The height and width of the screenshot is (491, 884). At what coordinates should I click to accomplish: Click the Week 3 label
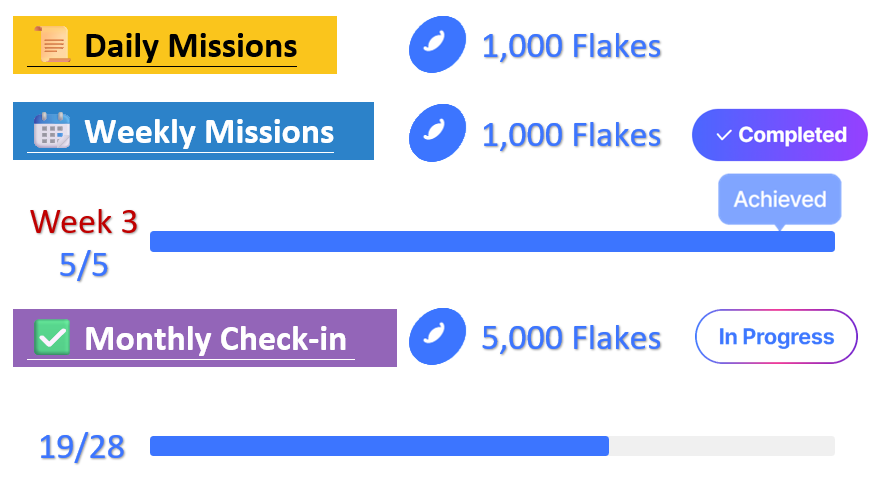pos(84,222)
